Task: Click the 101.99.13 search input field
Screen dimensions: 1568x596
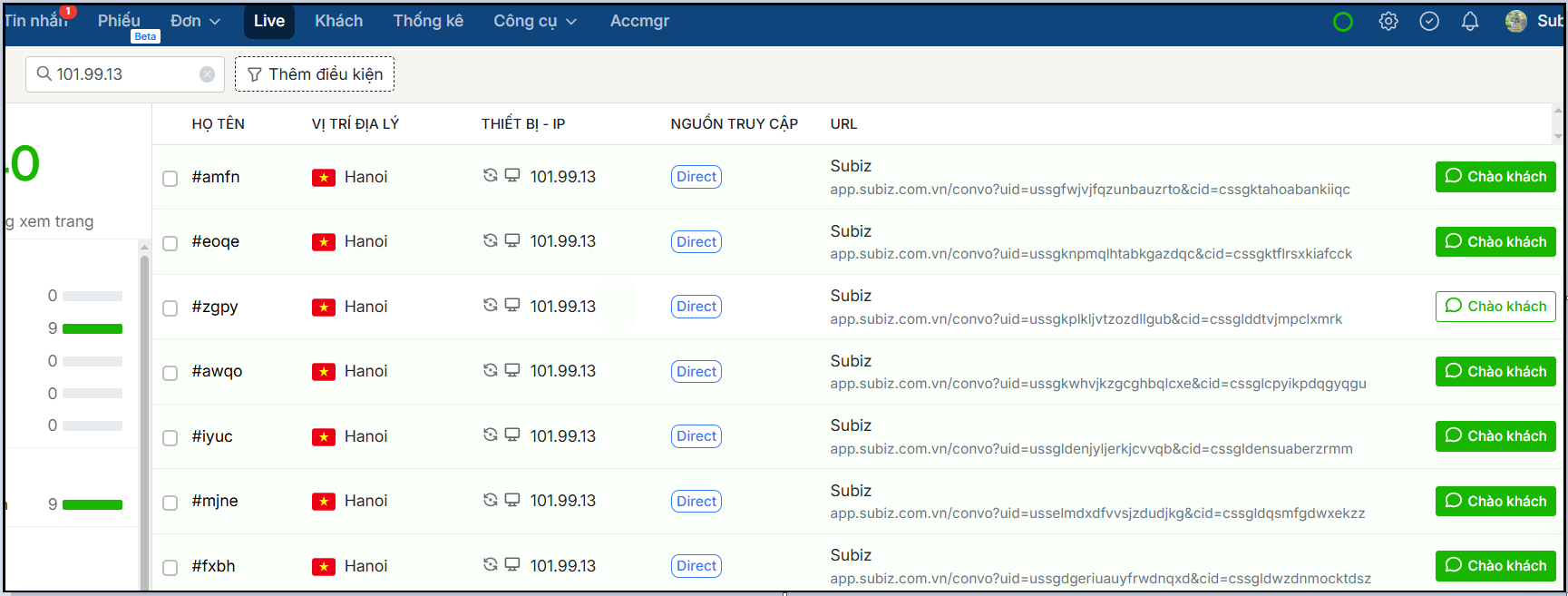Action: pos(122,74)
